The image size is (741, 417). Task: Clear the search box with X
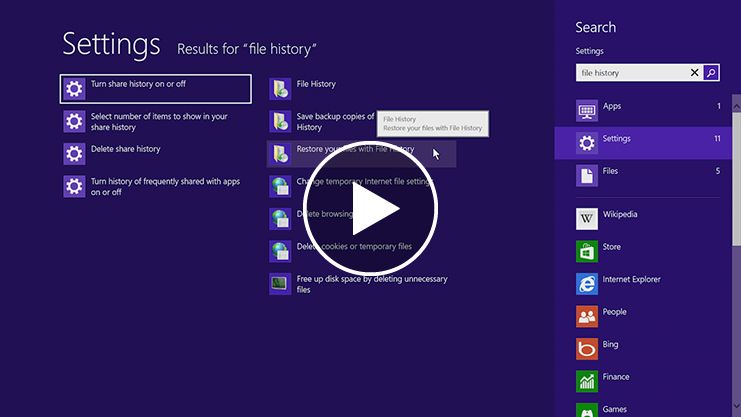click(695, 73)
